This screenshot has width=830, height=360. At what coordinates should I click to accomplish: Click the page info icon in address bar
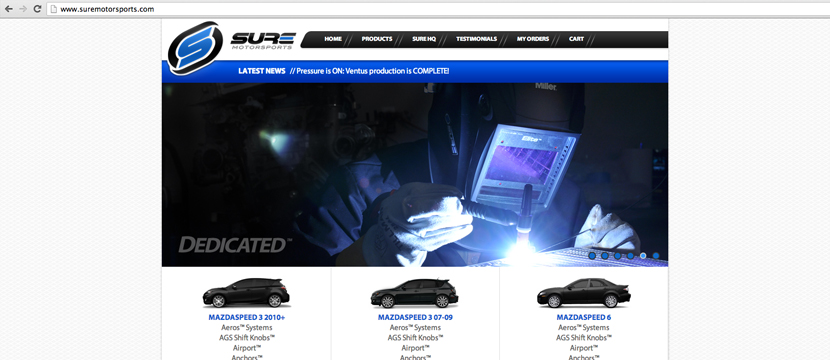pyautogui.click(x=53, y=9)
